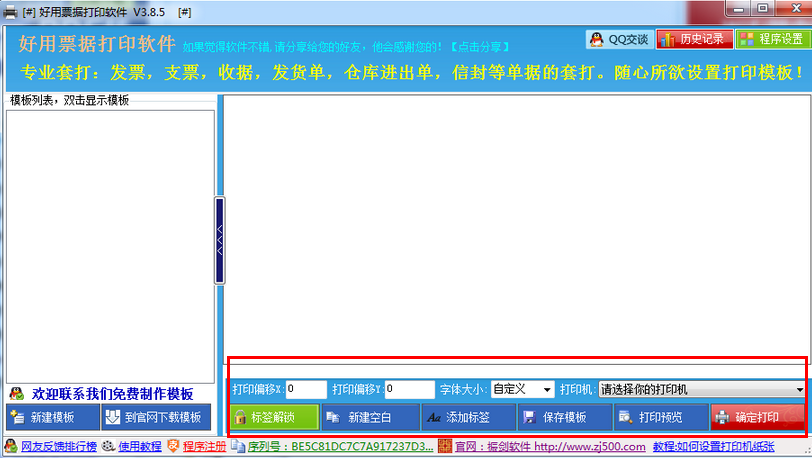
Task: Click the 标签解锁 label unlock button
Action: 274,417
